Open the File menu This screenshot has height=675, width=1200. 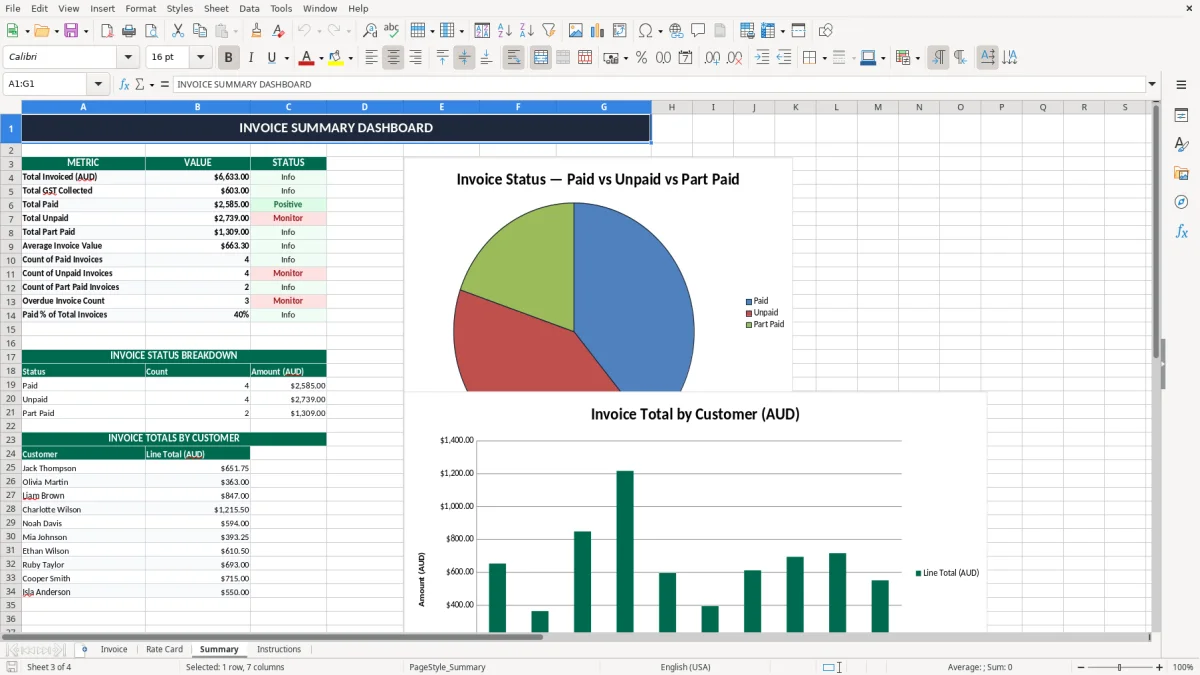click(13, 8)
